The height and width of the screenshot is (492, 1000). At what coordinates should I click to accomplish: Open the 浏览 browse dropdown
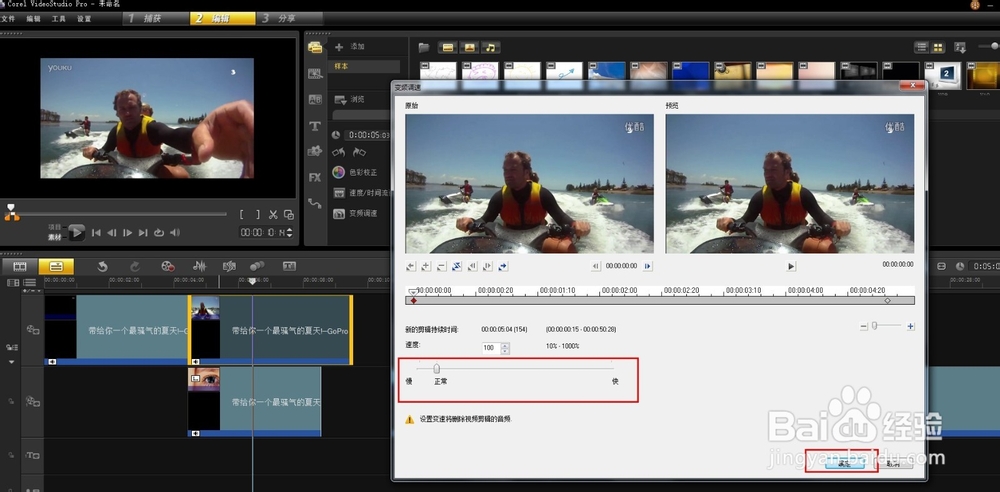point(349,100)
